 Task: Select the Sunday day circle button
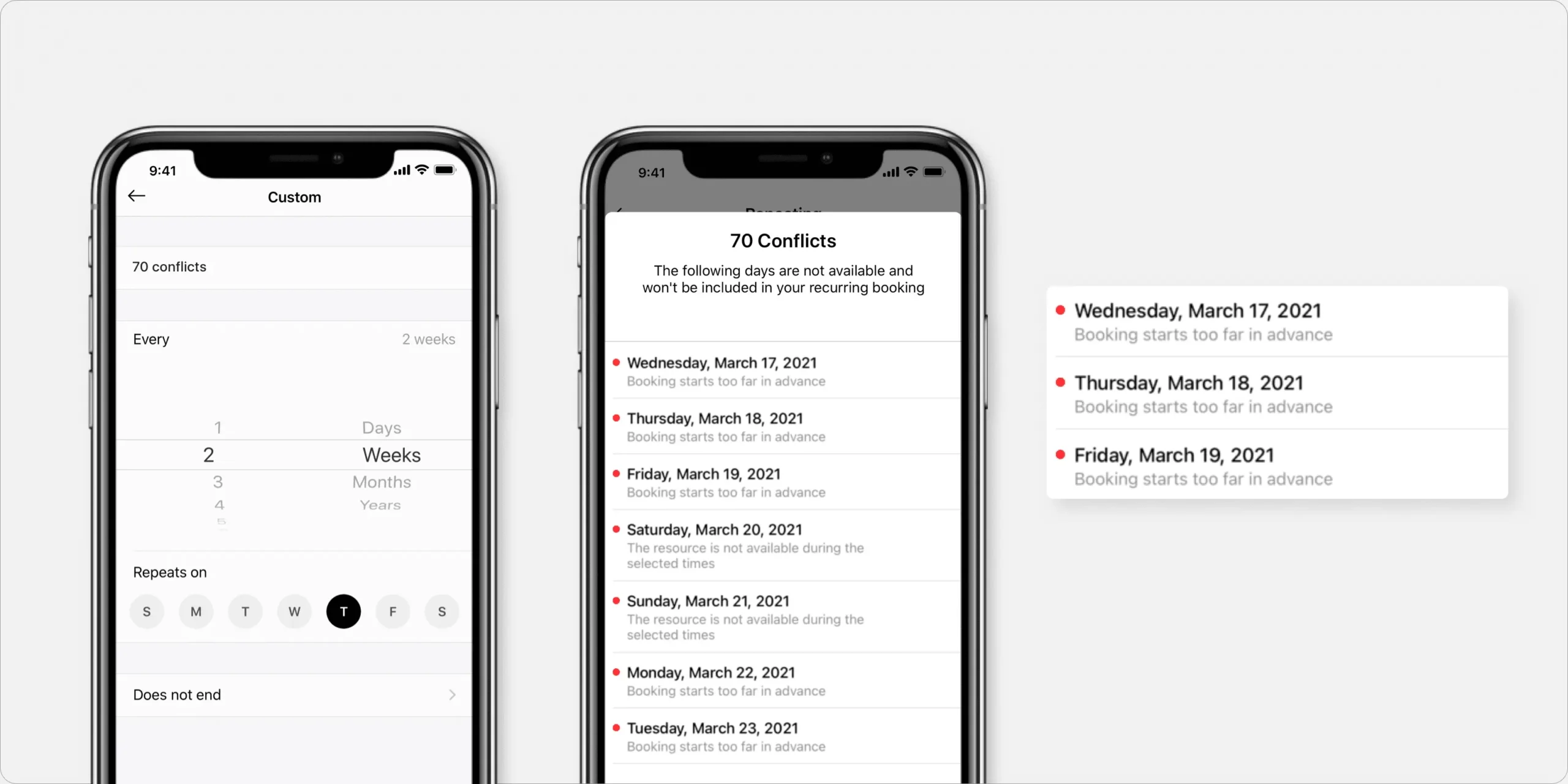(147, 611)
